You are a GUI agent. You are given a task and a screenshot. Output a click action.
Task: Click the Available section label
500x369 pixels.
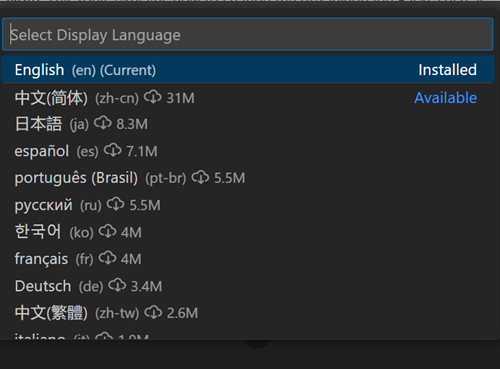tap(445, 98)
